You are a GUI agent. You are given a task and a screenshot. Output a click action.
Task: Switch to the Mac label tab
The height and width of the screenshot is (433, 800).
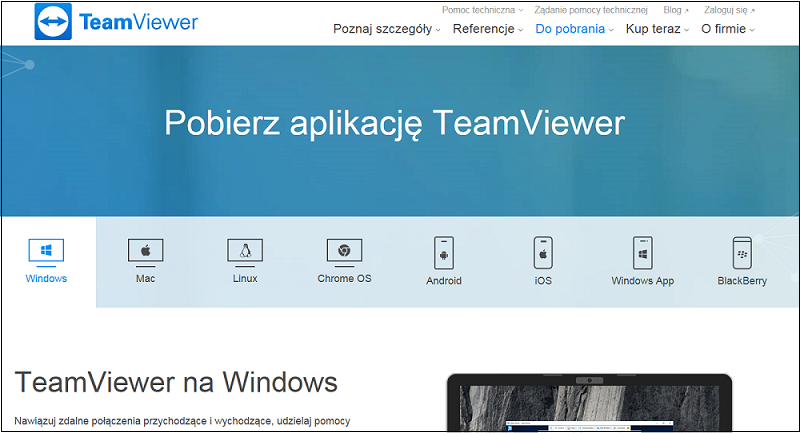[x=145, y=278]
